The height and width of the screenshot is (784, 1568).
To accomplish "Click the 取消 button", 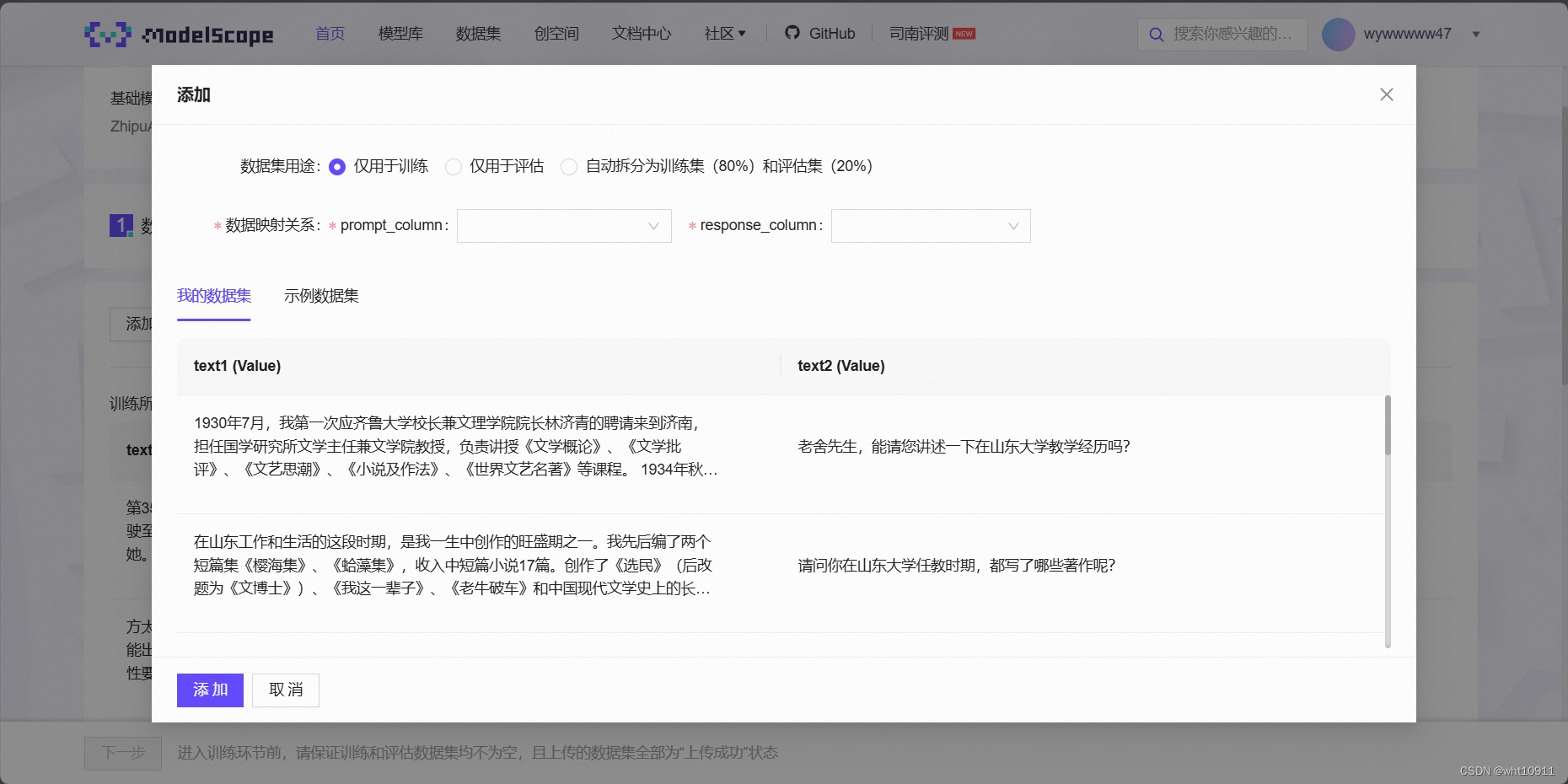I will (x=286, y=690).
